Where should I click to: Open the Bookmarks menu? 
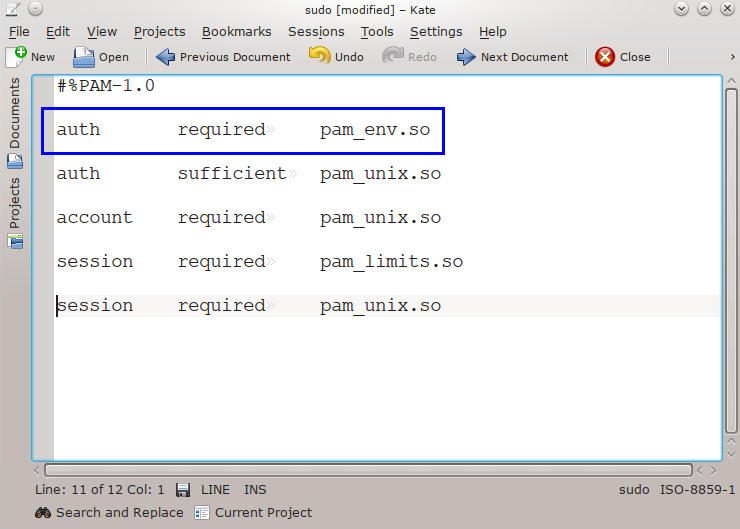tap(237, 32)
